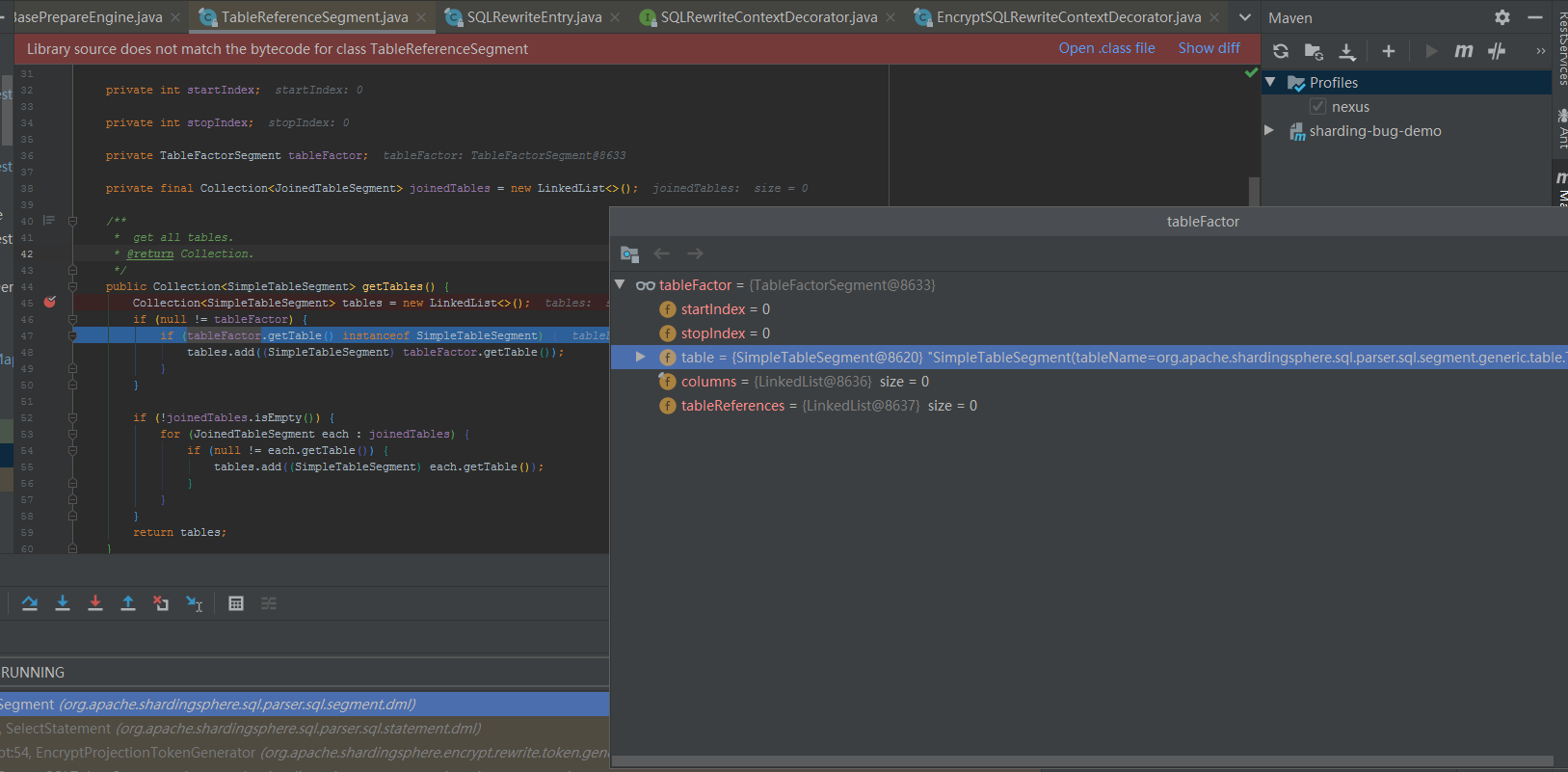This screenshot has height=772, width=1568.
Task: Collapse for-loop fold on line 53
Action: 72,434
